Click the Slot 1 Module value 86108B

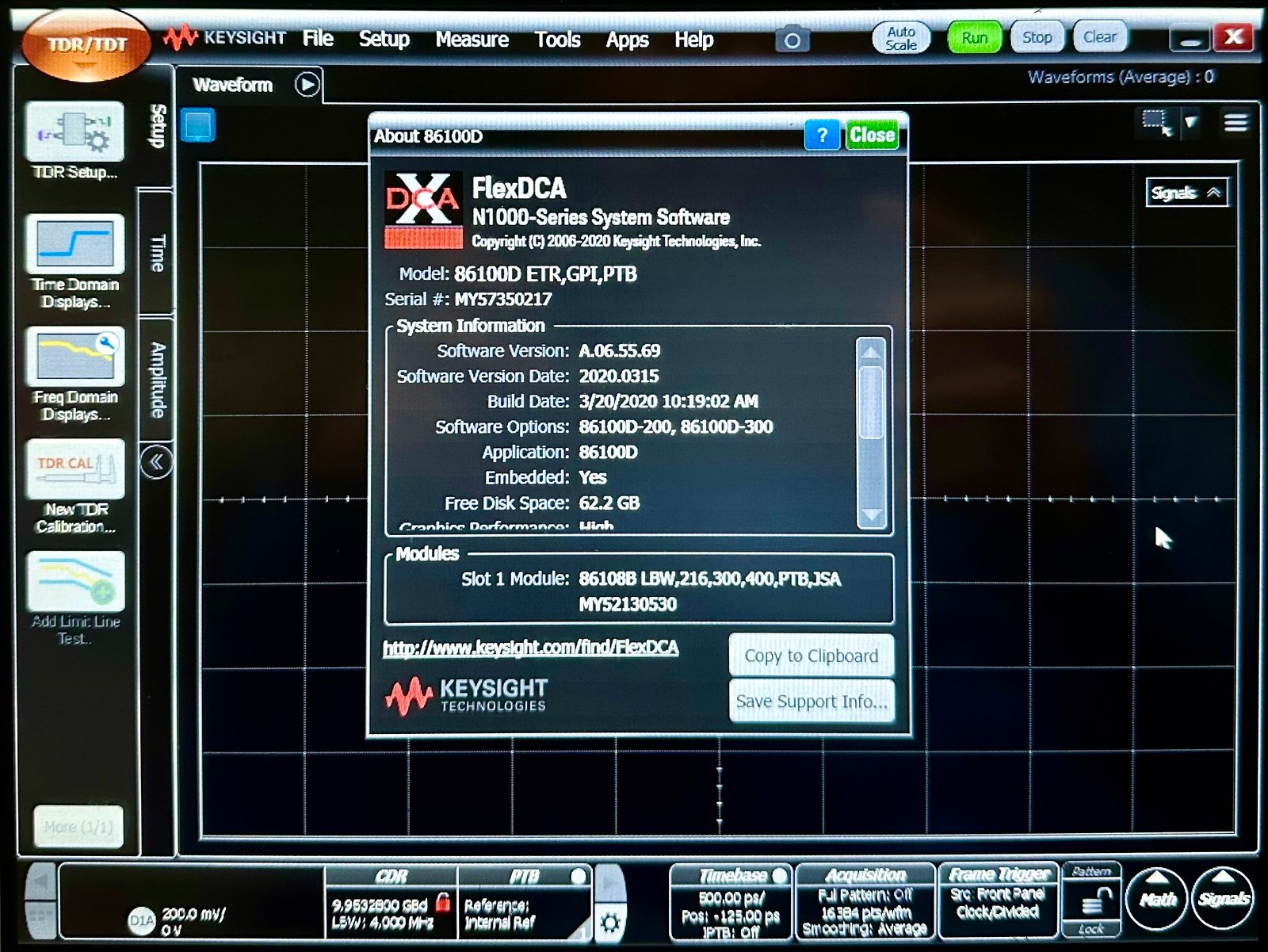(709, 579)
